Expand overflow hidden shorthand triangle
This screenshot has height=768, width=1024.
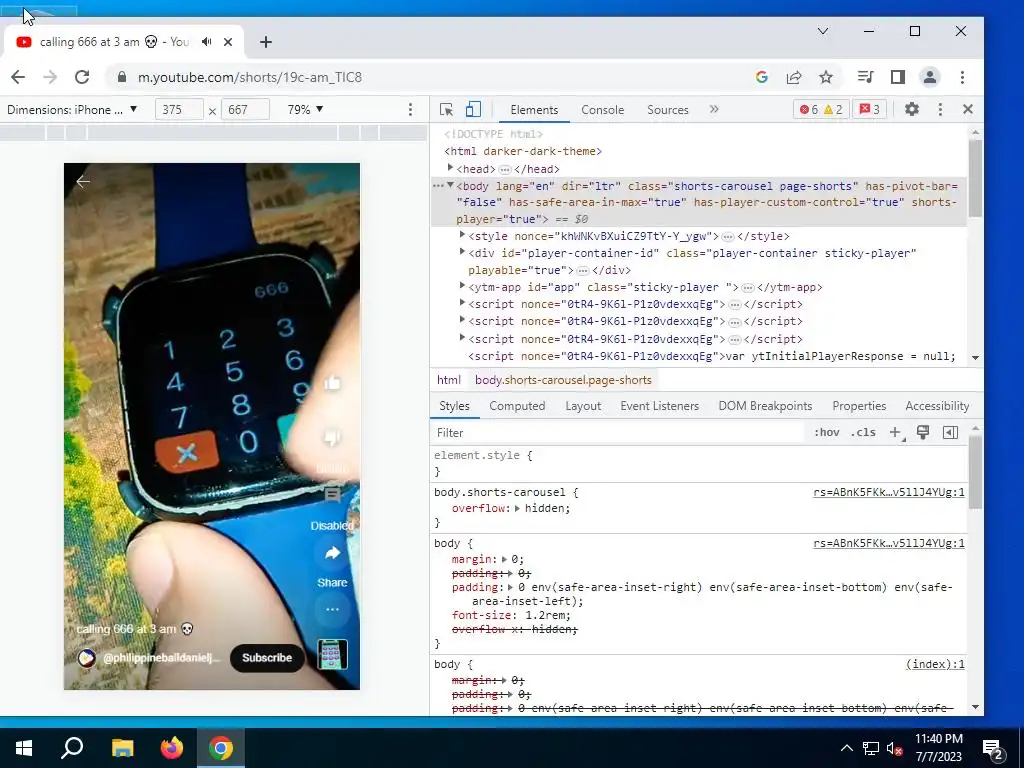click(517, 508)
